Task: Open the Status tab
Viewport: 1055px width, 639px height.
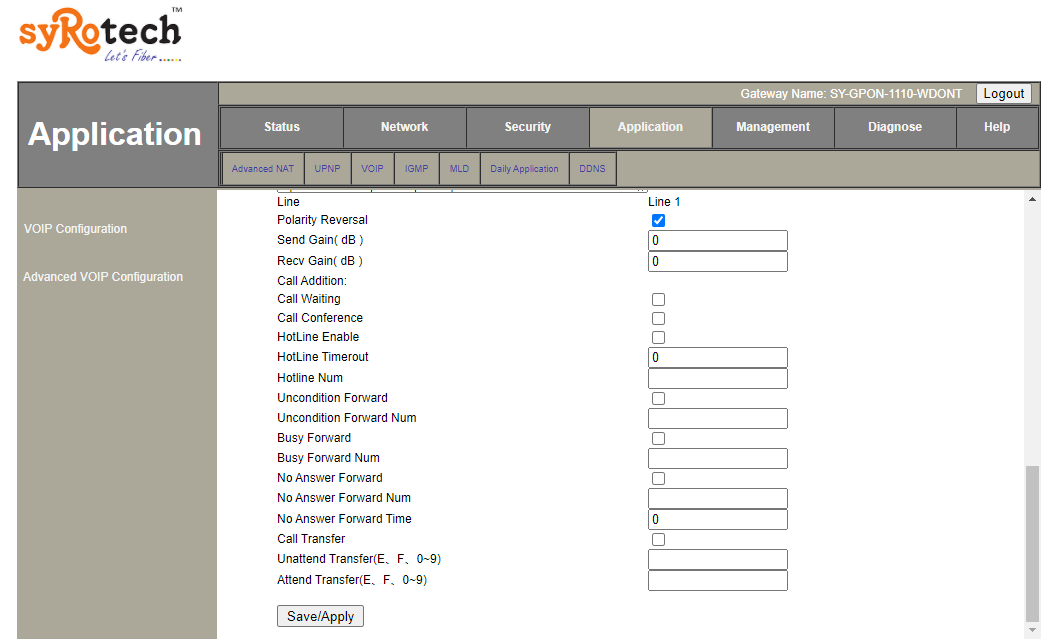Action: [x=281, y=127]
